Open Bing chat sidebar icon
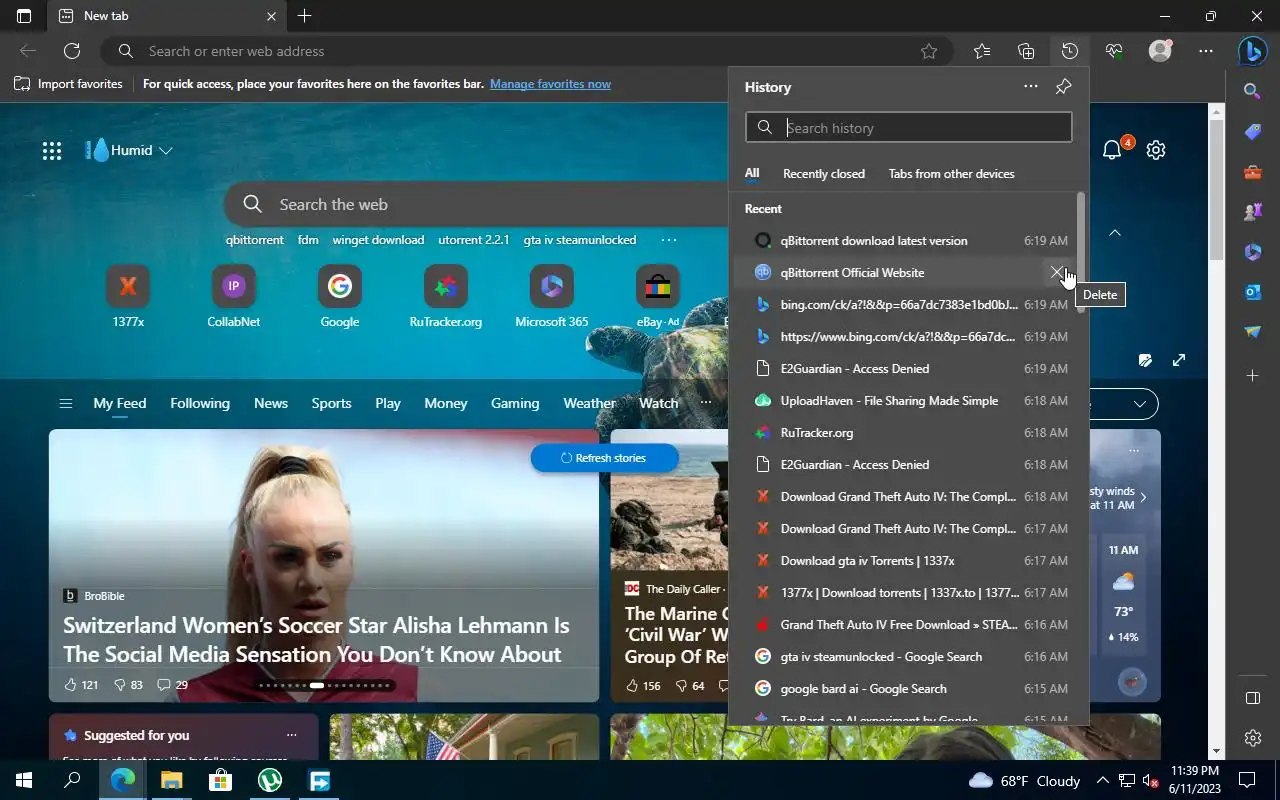Viewport: 1280px width, 800px height. pyautogui.click(x=1252, y=51)
